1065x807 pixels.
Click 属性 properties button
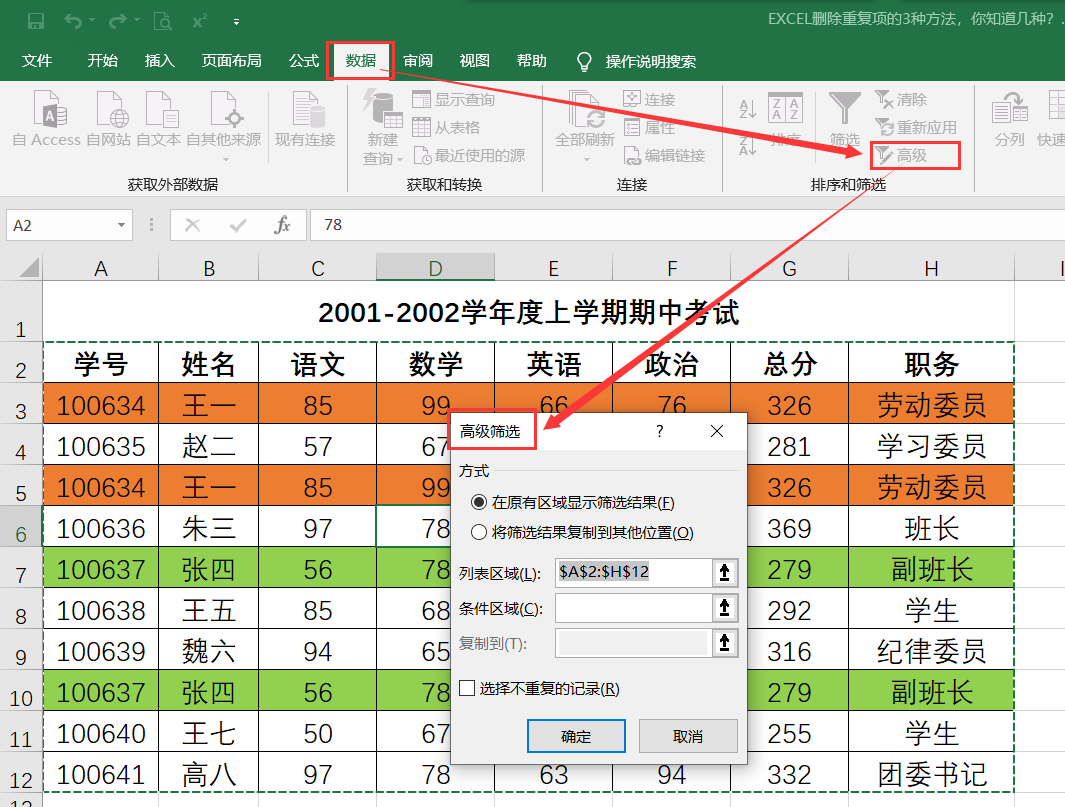point(649,128)
